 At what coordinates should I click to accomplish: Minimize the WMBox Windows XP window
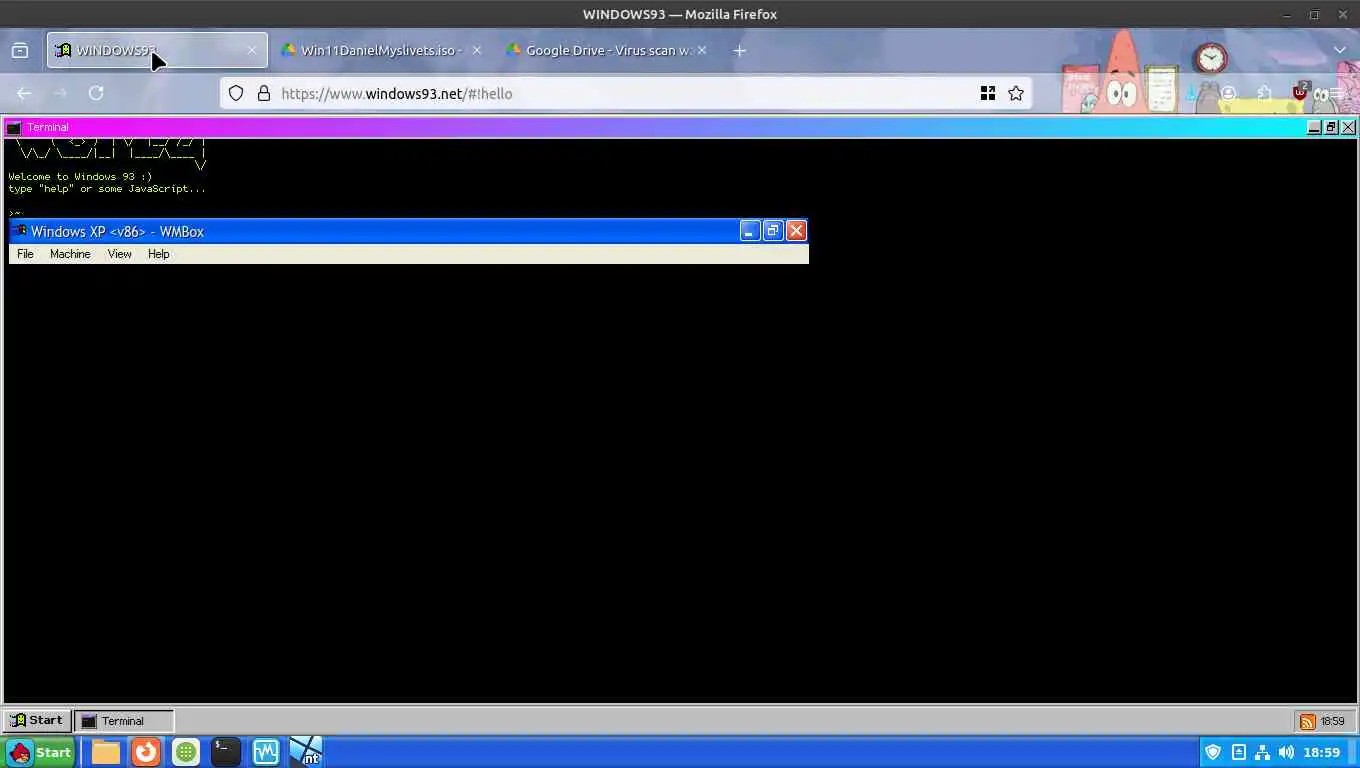pyautogui.click(x=750, y=231)
